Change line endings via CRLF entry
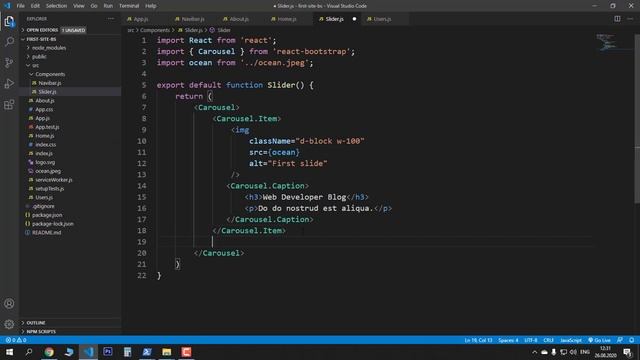Screen dimensions: 640x360 pyautogui.click(x=548, y=340)
